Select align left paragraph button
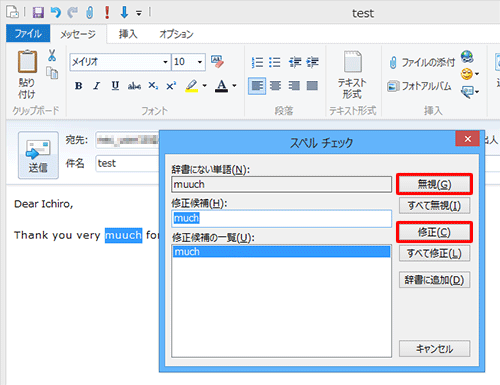Screen dimensions: 500x385 [x=257, y=86]
